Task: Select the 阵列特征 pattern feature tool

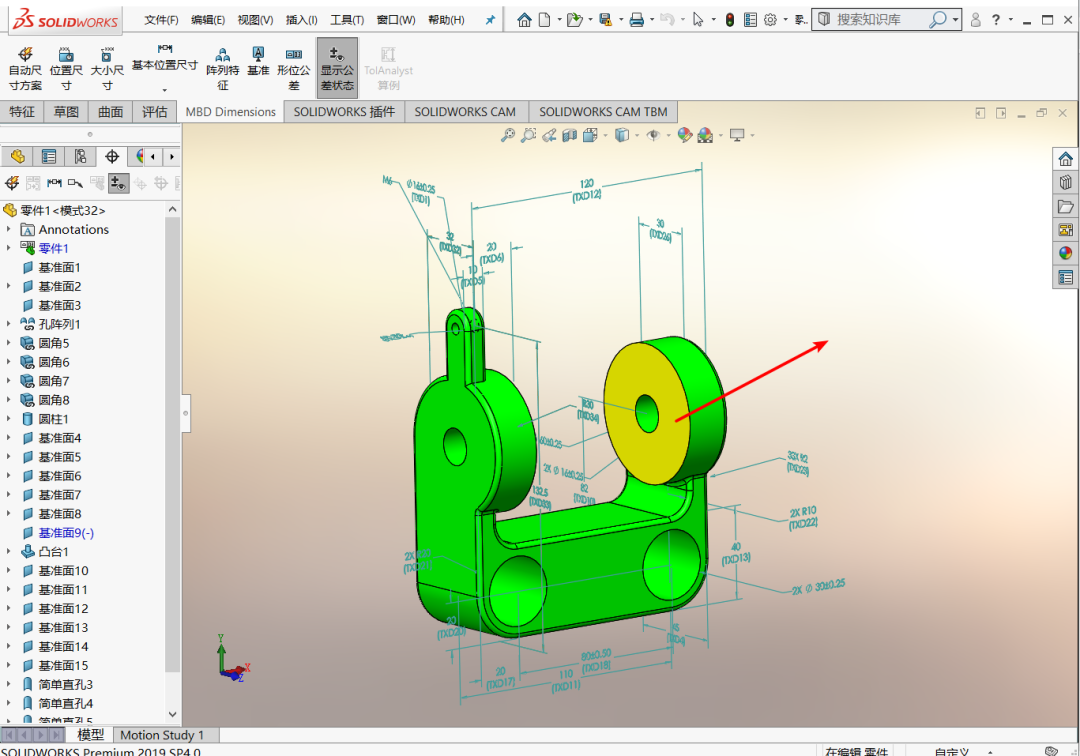Action: click(223, 68)
